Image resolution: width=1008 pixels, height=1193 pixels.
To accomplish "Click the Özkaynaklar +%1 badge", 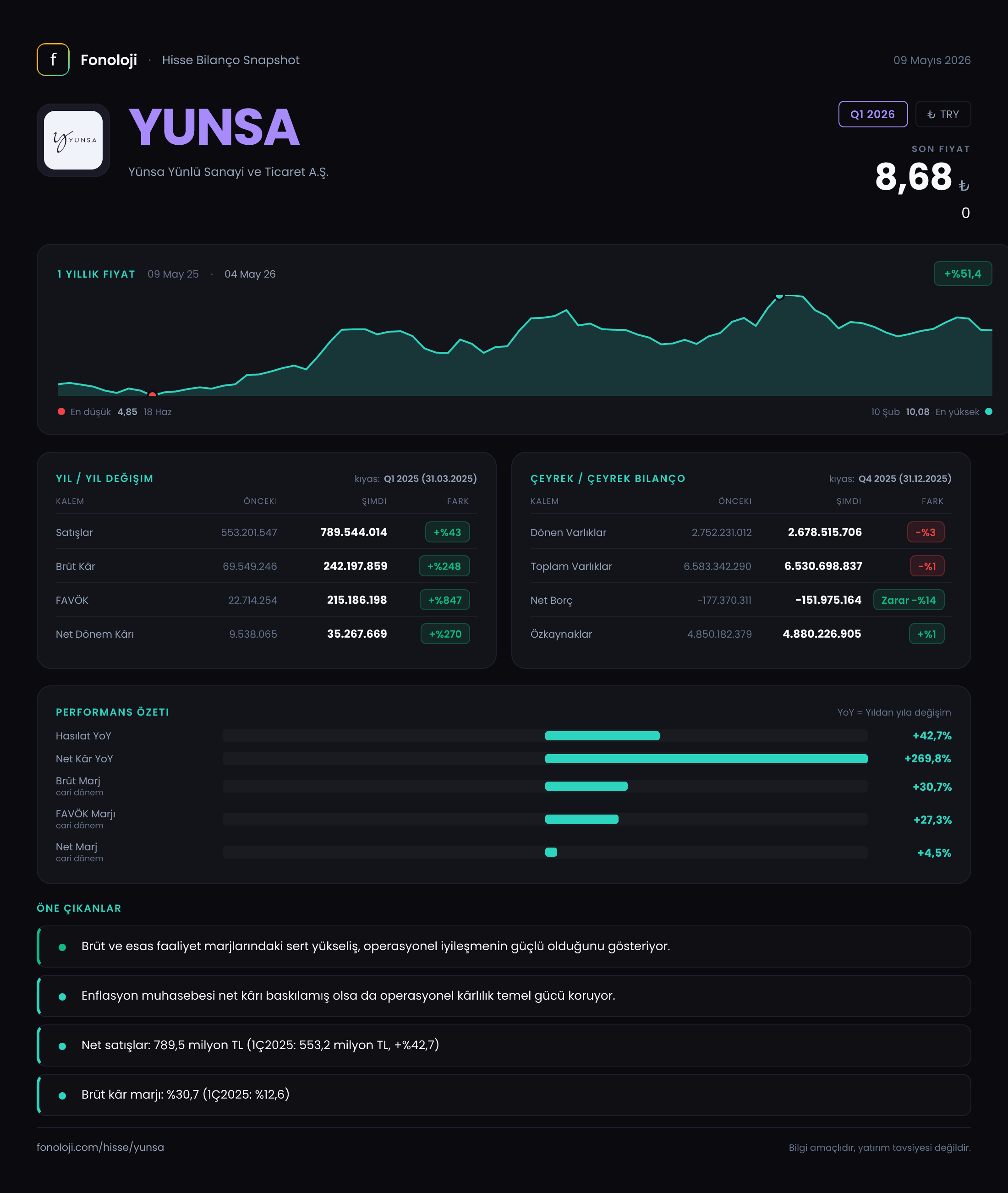I will (926, 634).
